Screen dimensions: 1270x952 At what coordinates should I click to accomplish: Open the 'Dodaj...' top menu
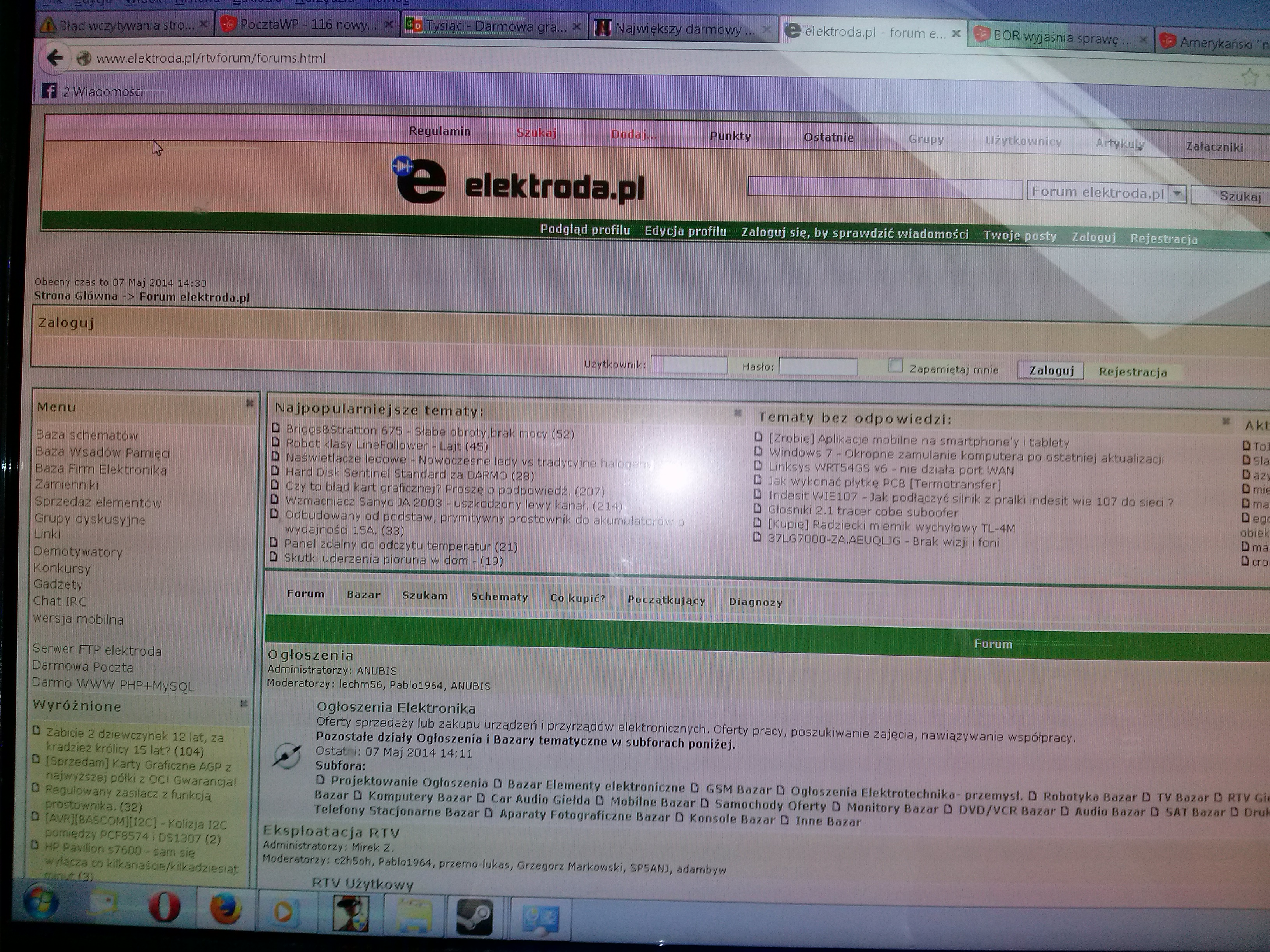633,135
